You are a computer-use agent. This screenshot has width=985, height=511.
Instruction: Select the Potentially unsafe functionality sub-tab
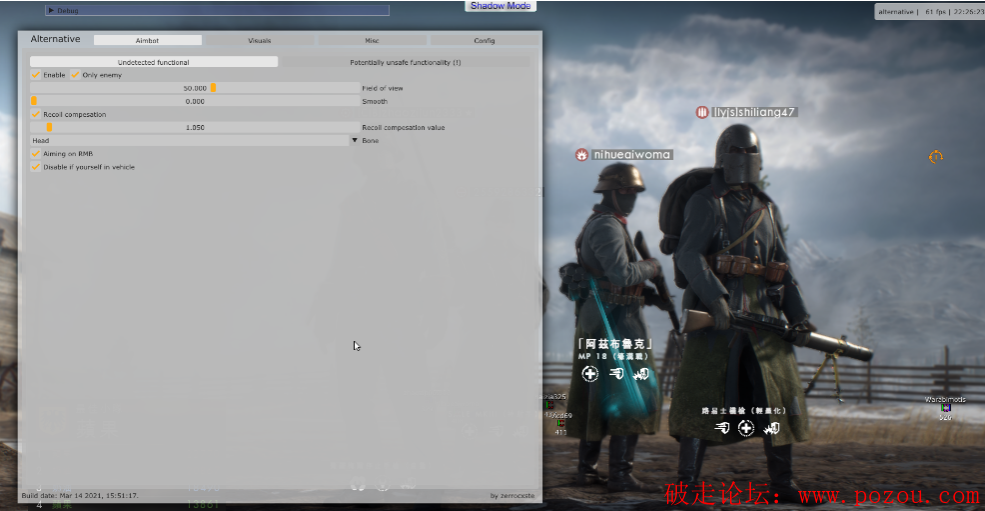click(405, 62)
